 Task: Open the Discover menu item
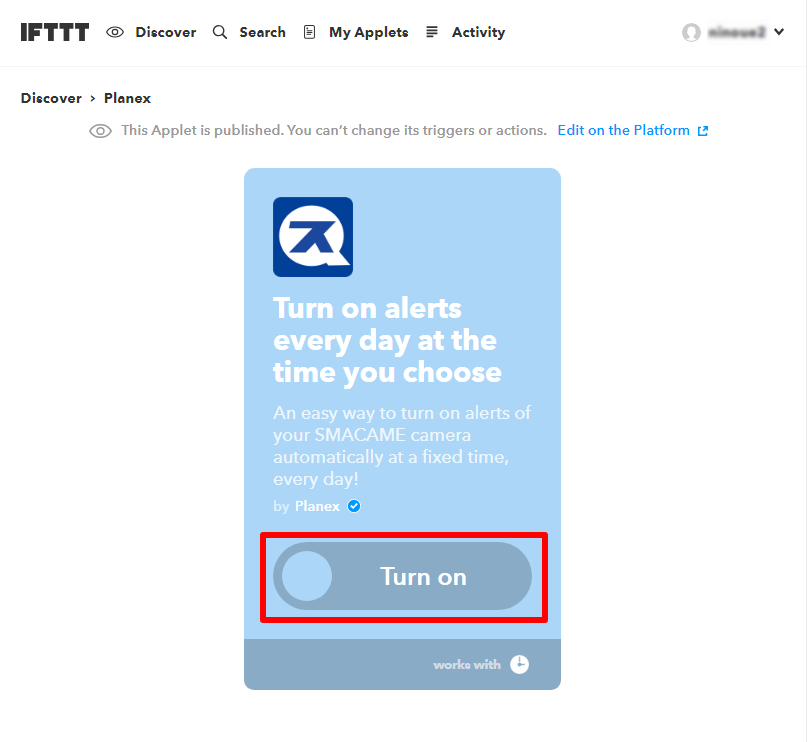pyautogui.click(x=166, y=32)
